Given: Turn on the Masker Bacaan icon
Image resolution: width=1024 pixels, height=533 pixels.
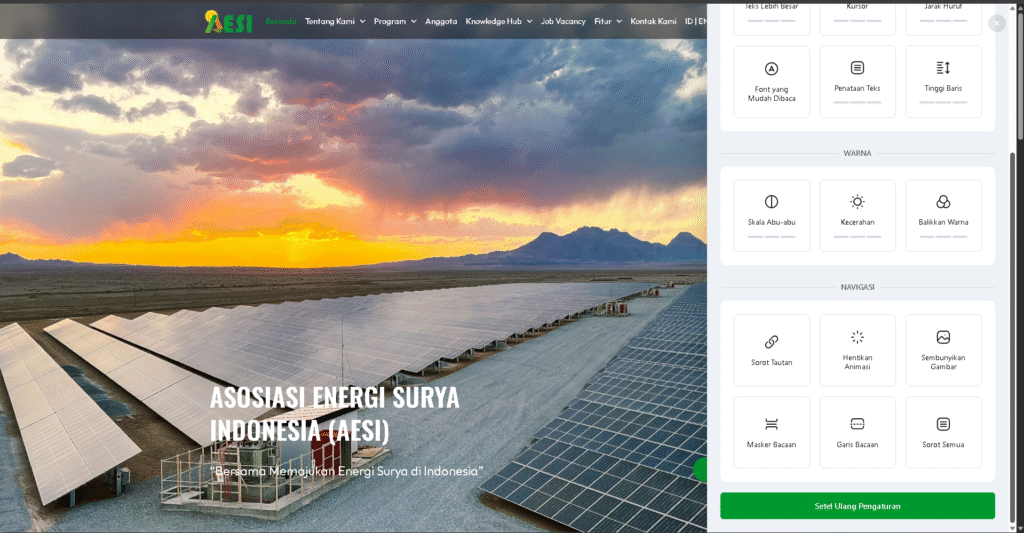Looking at the screenshot, I should (771, 424).
